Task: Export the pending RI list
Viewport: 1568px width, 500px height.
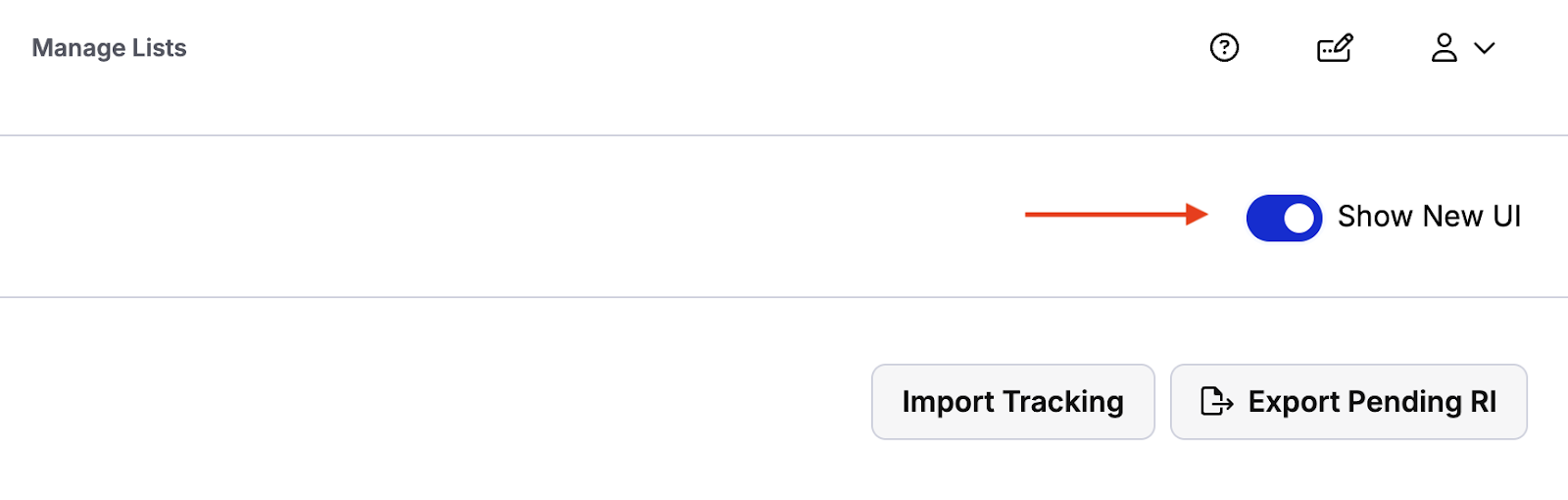Action: [1348, 402]
